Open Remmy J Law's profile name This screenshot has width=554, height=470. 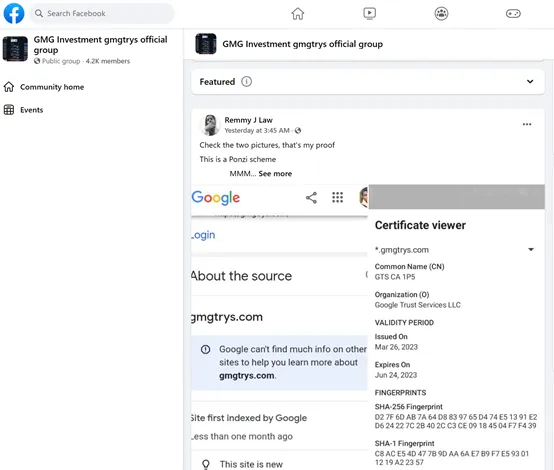pyautogui.click(x=248, y=120)
